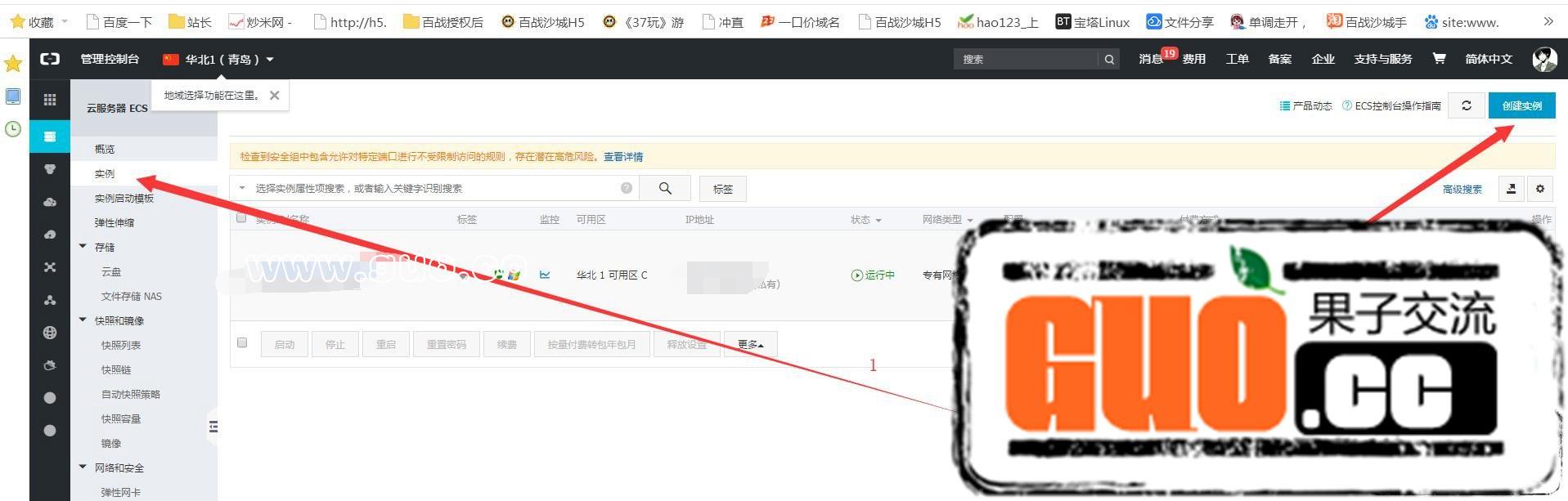Click the 高级搜索 link
This screenshot has width=1568, height=501.
(1462, 189)
